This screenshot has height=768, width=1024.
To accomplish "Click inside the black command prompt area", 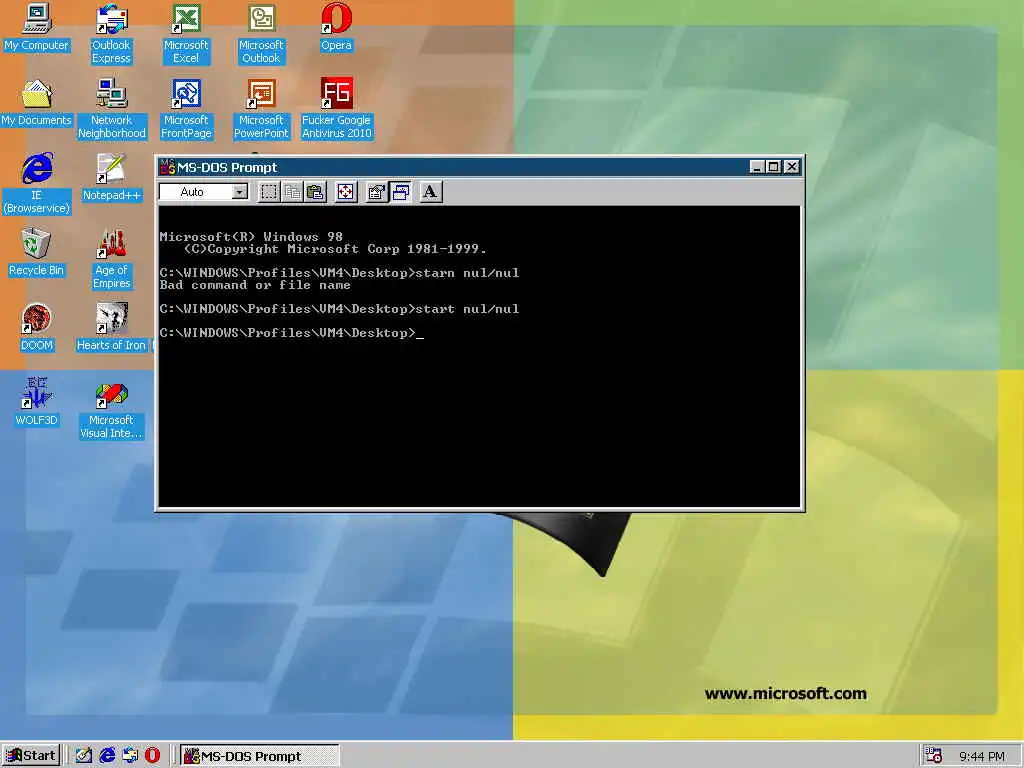I will 479,357.
